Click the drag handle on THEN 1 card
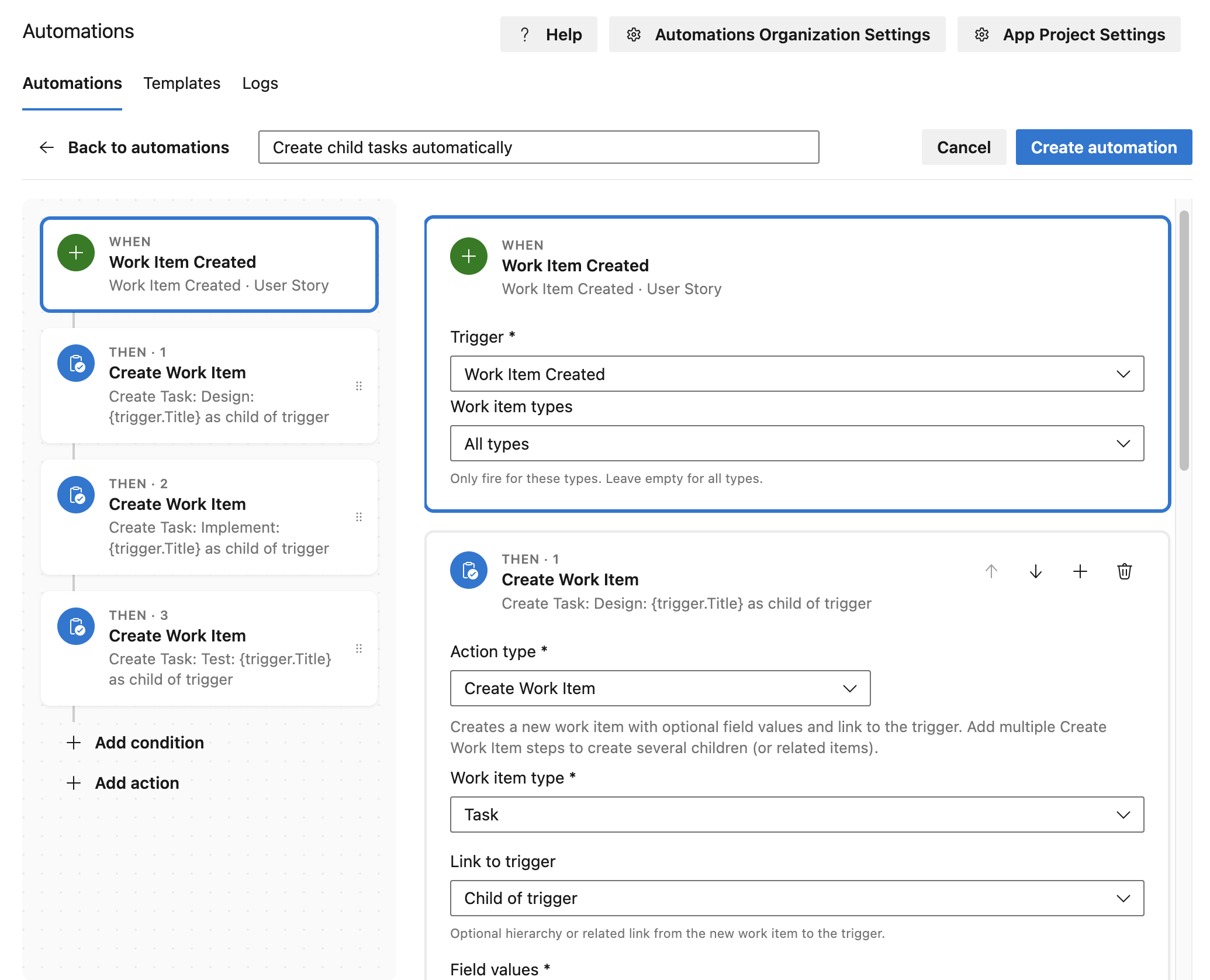The image size is (1210, 980). click(x=359, y=386)
